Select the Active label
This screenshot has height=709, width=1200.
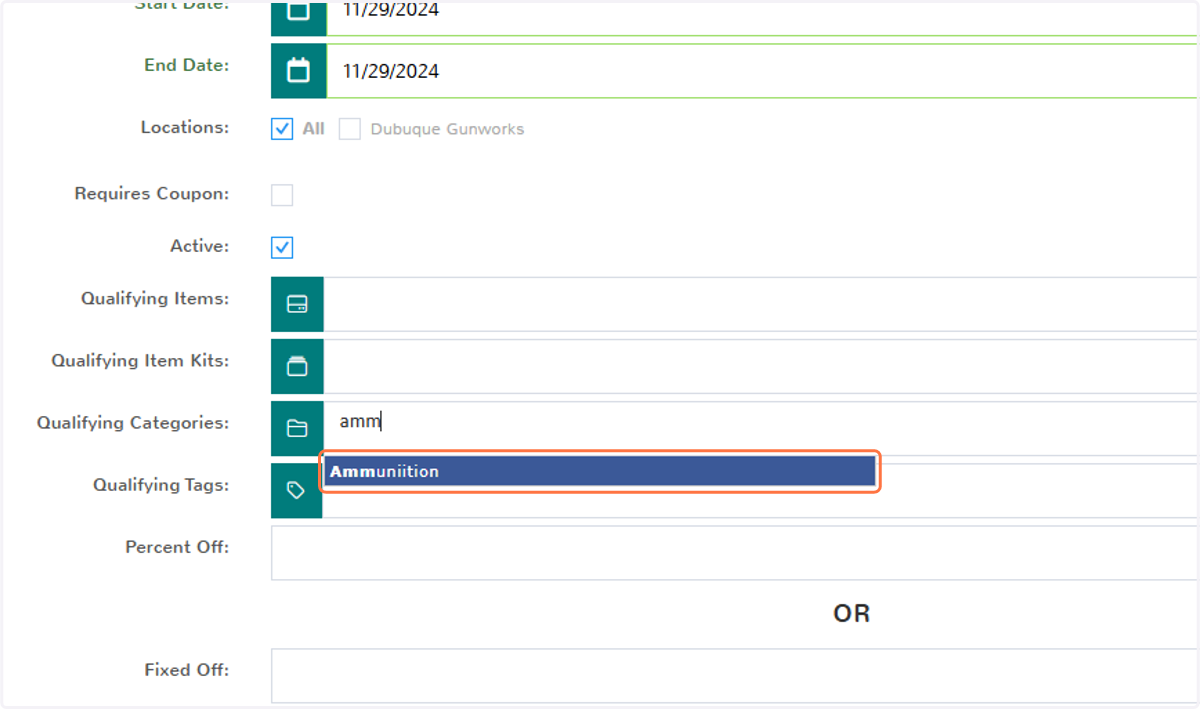[x=199, y=245]
